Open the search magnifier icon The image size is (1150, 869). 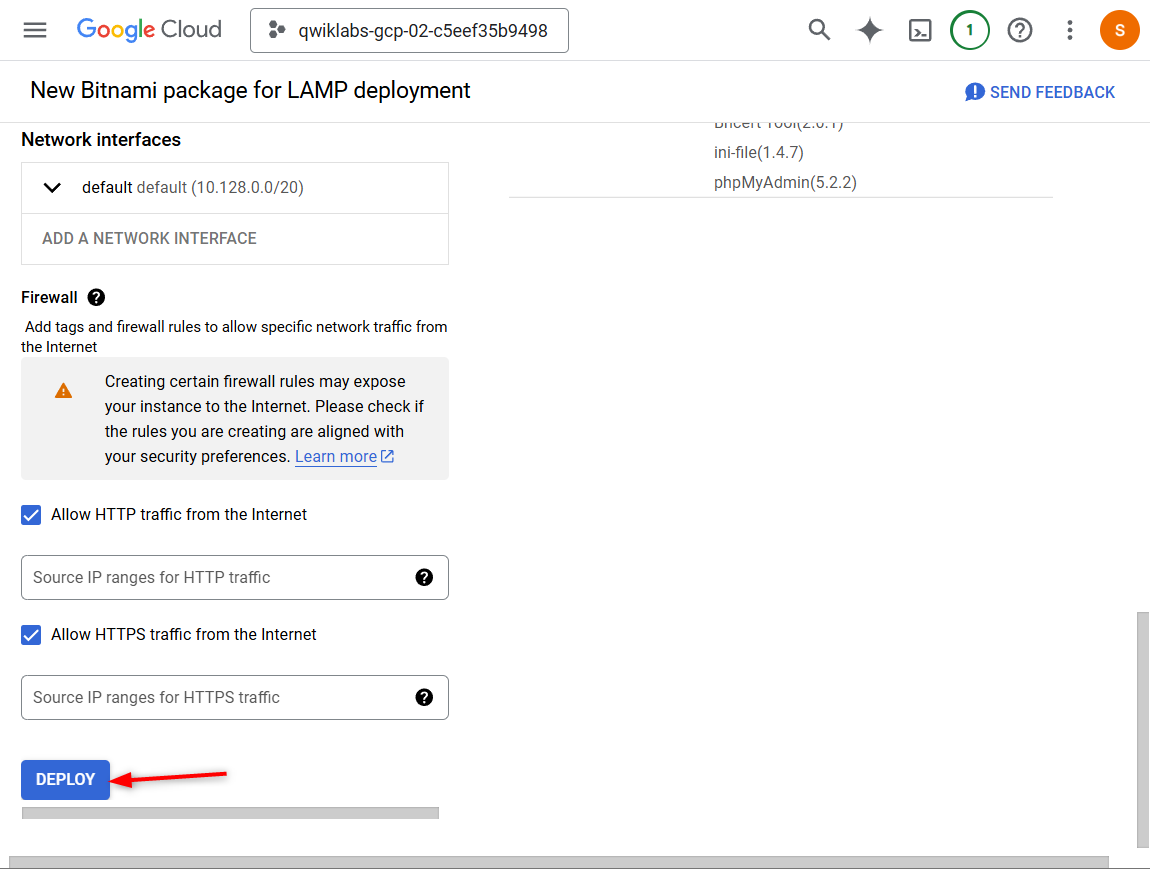(x=819, y=30)
